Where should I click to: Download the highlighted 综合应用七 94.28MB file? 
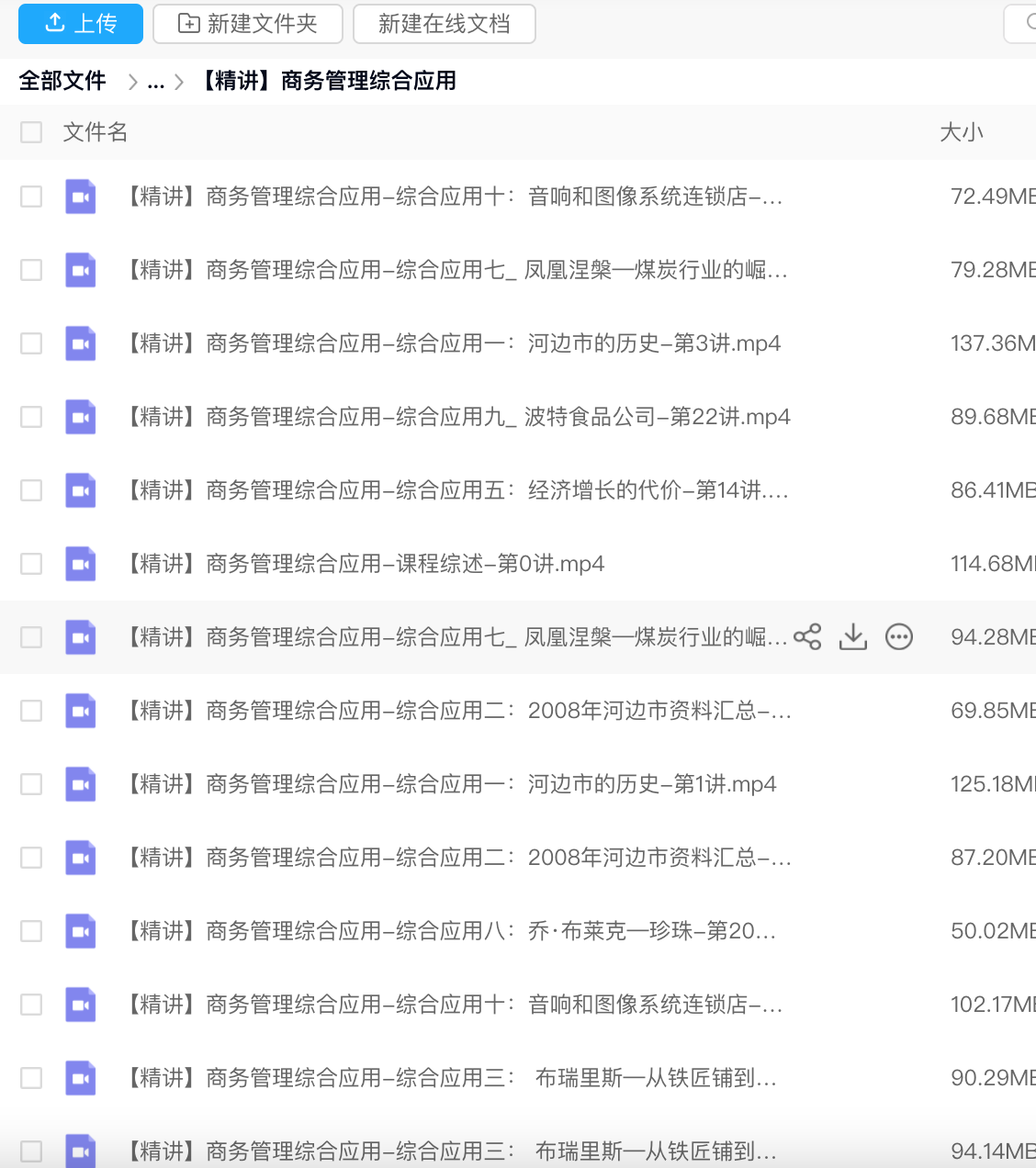pos(853,637)
